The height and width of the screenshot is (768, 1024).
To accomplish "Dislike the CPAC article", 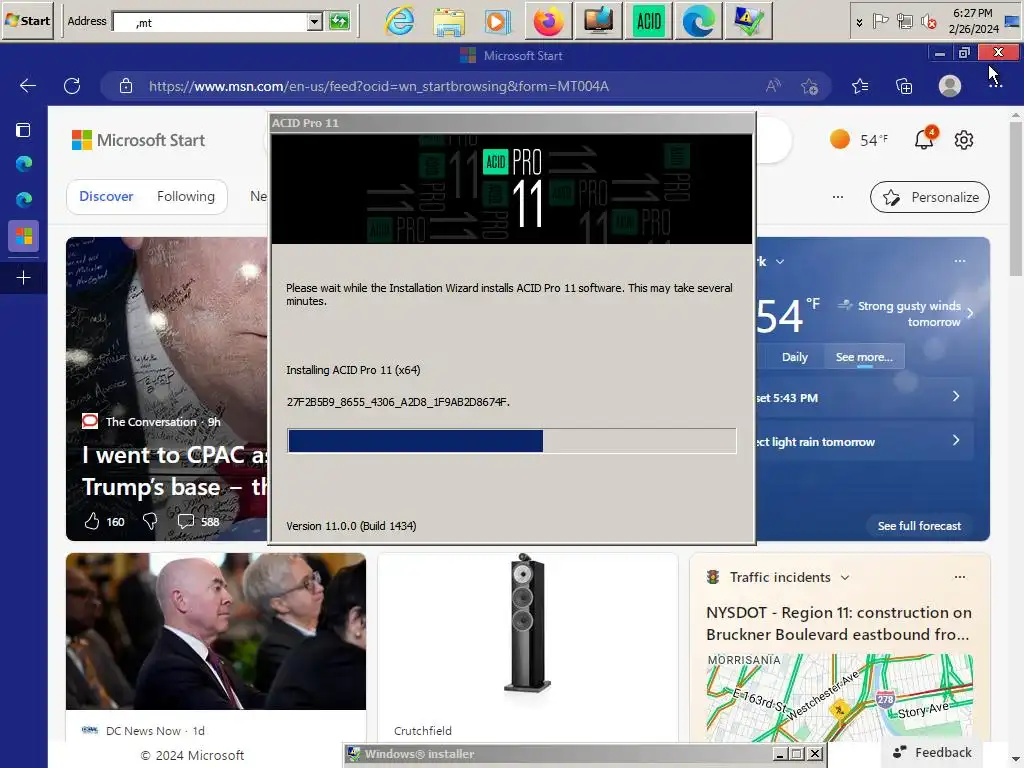I will (x=150, y=521).
